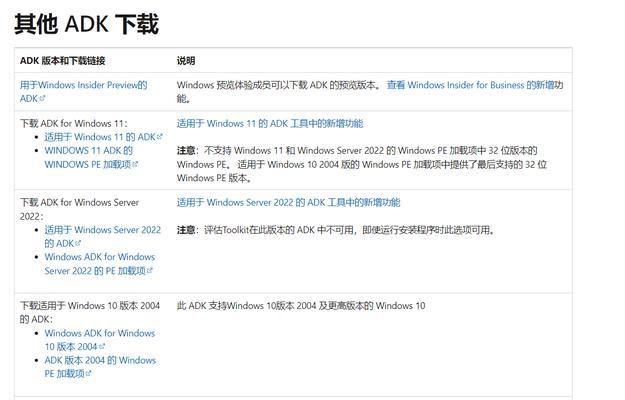Open the ADK for Windows 11 download link

click(100, 137)
